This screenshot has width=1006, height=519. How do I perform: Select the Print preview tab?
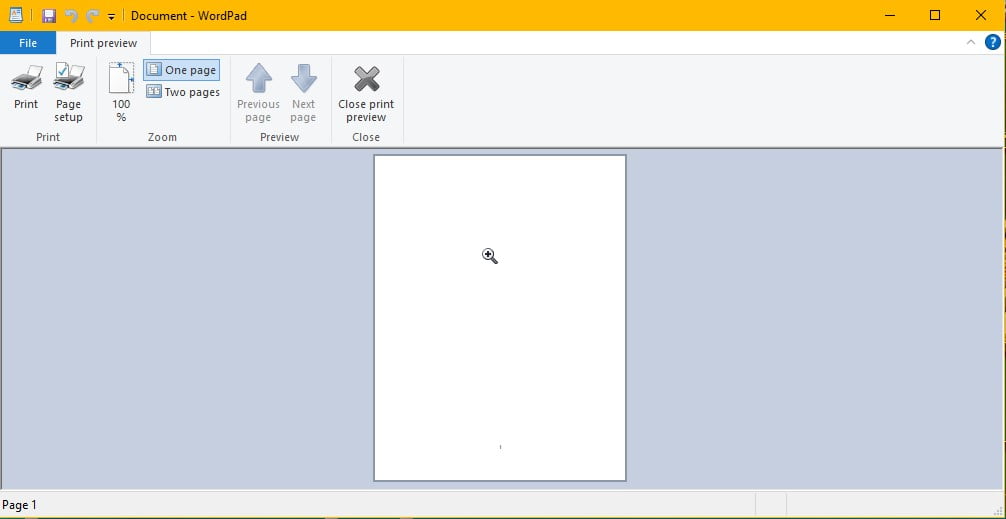(x=103, y=43)
